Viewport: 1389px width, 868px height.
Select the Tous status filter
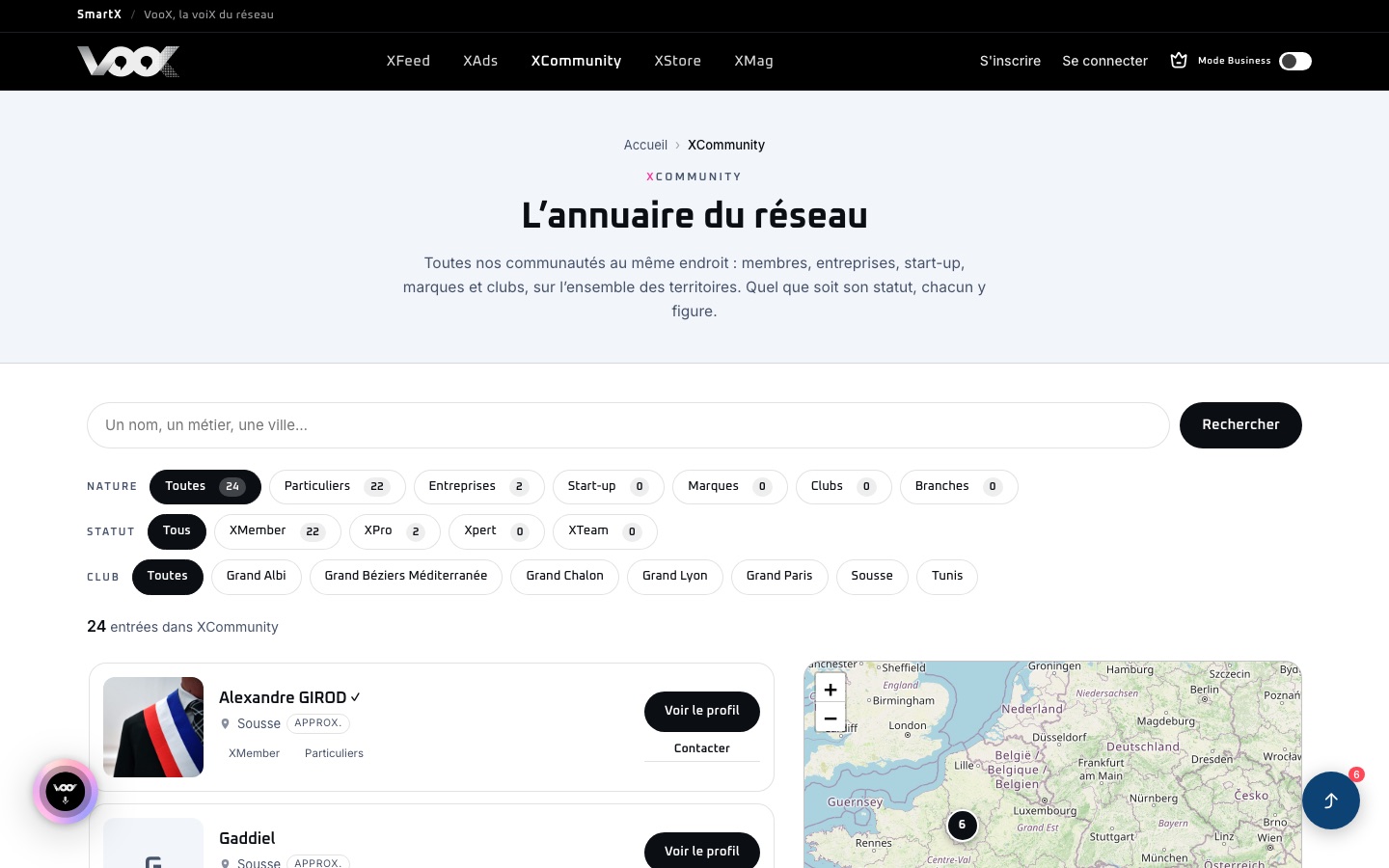pos(177,531)
